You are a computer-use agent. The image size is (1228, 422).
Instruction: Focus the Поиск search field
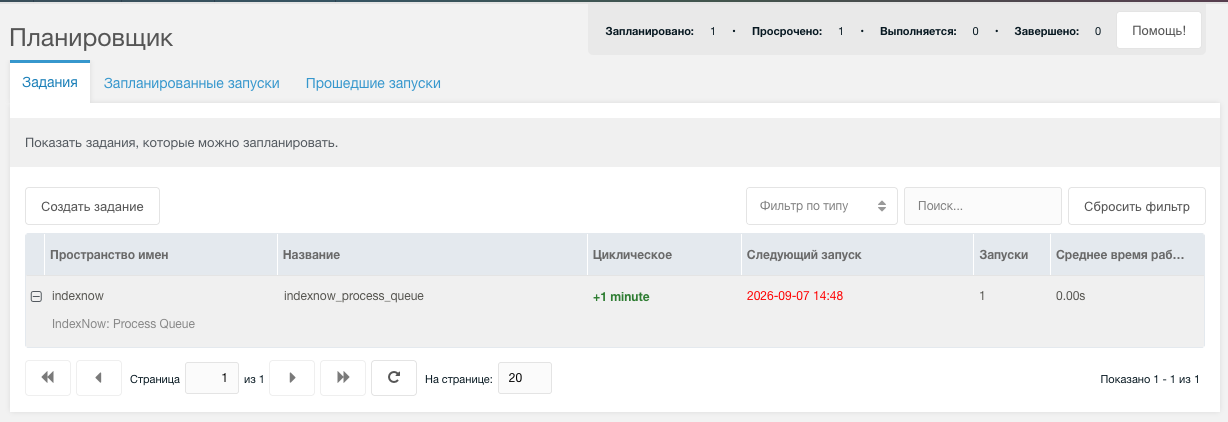click(983, 206)
